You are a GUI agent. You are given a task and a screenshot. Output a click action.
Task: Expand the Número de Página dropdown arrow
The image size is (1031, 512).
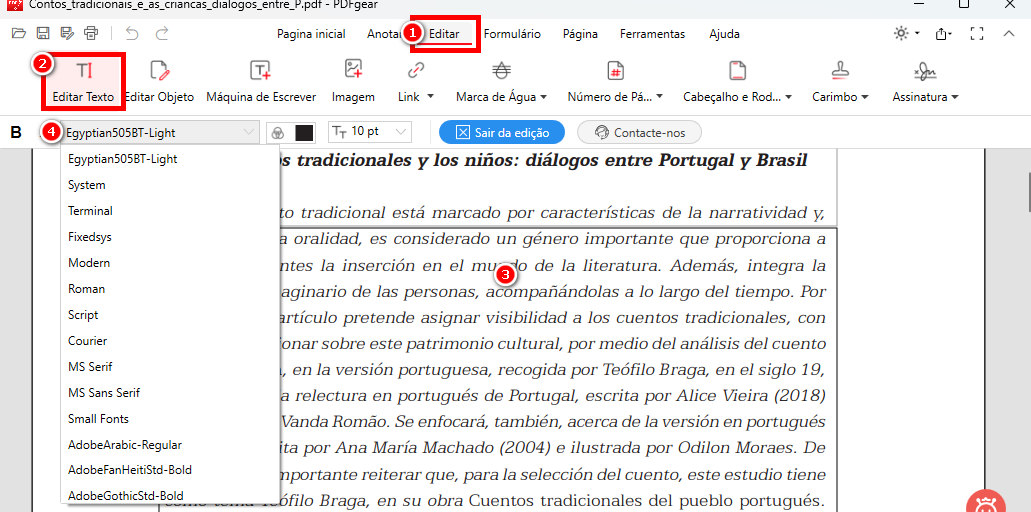(x=659, y=97)
